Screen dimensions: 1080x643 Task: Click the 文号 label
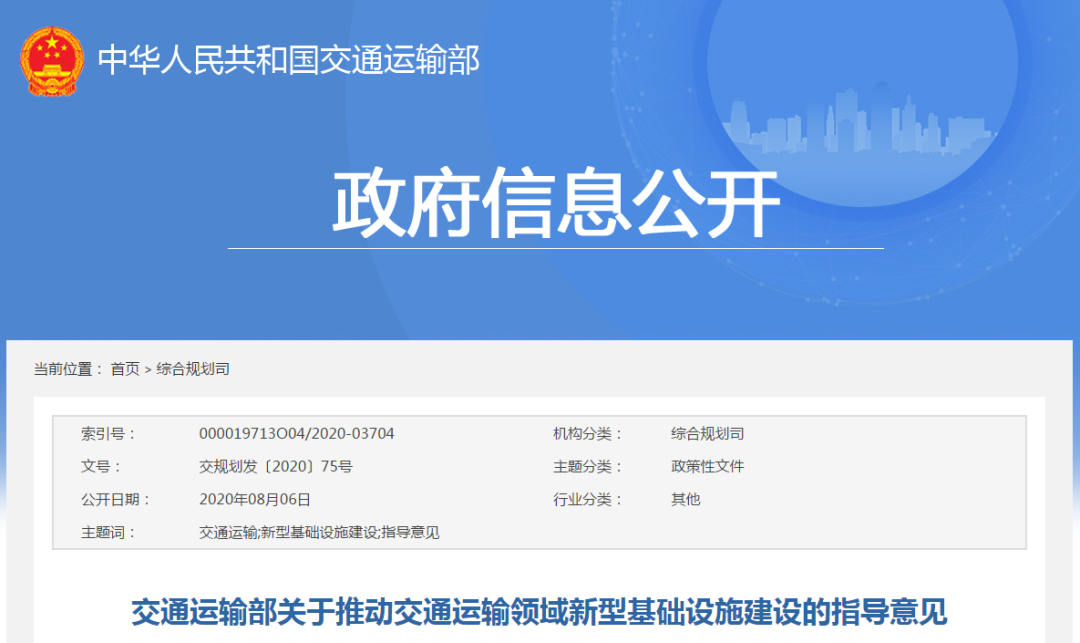(x=101, y=467)
